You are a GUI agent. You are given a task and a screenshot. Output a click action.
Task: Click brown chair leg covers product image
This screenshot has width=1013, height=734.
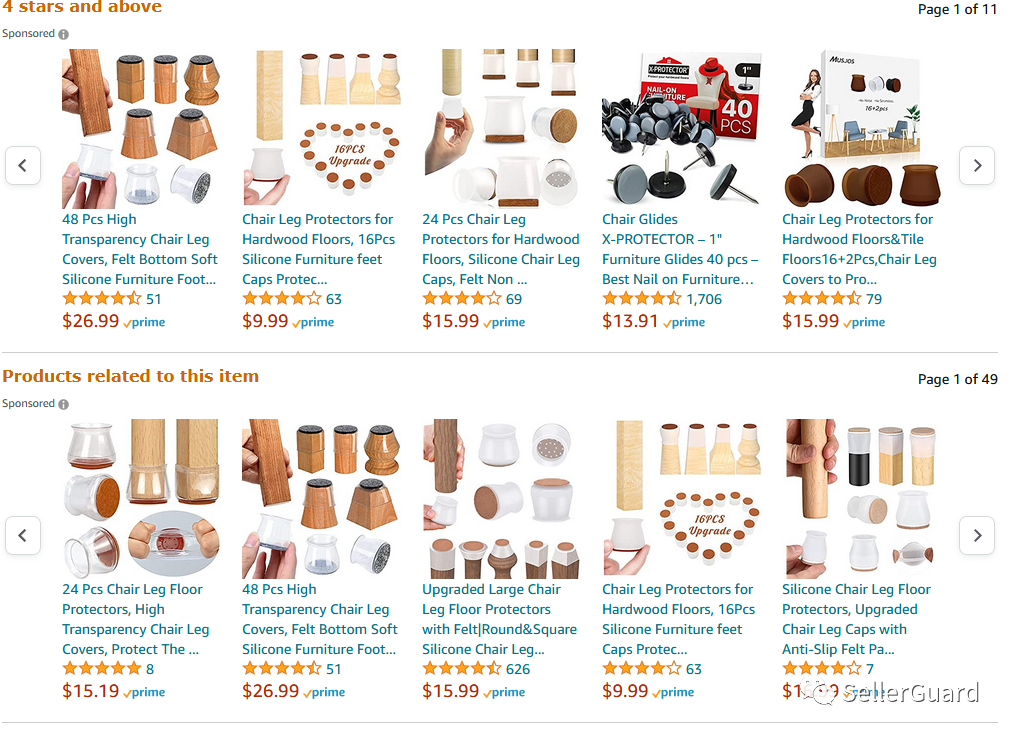click(x=861, y=129)
